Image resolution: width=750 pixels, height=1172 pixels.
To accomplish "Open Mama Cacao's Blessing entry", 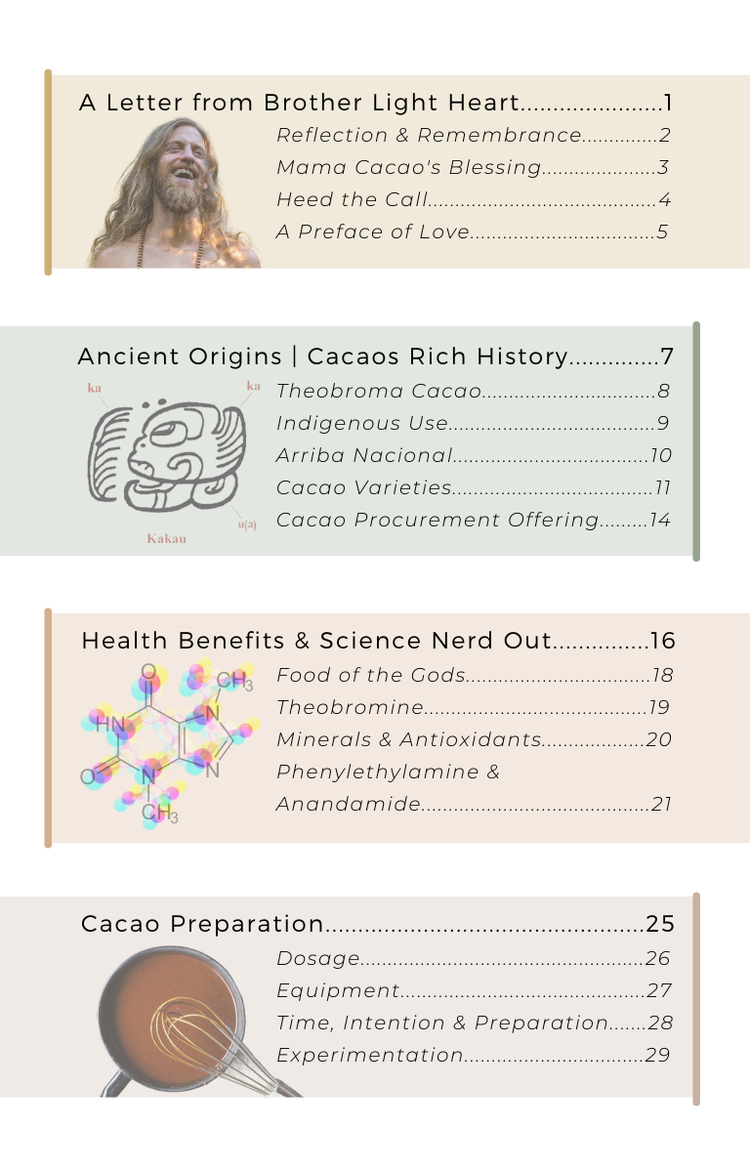I will pos(473,167).
